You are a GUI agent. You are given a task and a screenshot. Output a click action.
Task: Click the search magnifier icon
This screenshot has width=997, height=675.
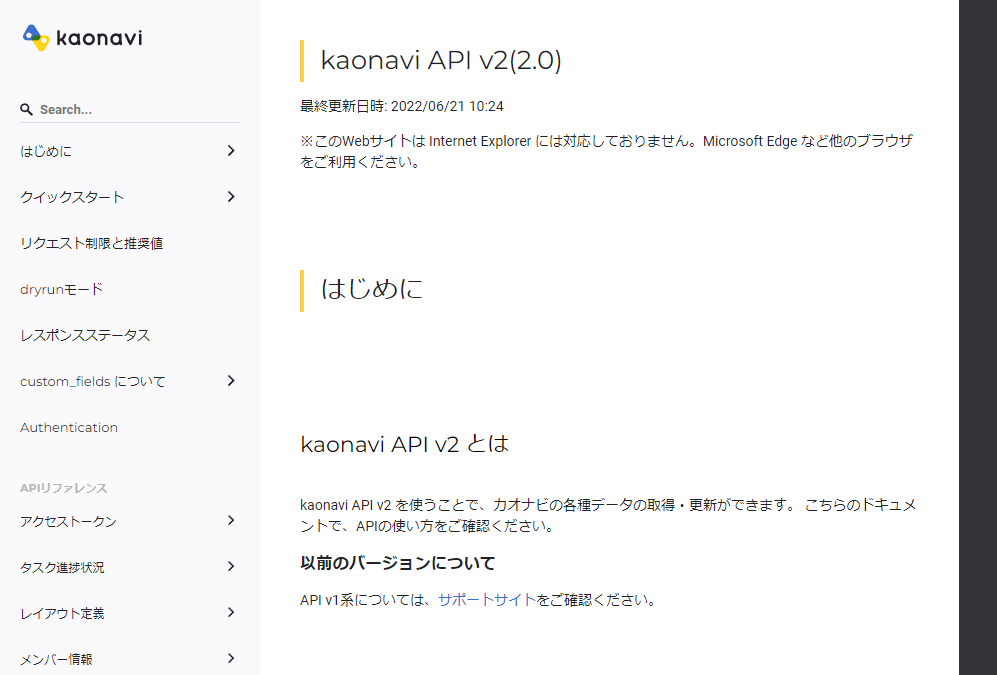coord(26,109)
